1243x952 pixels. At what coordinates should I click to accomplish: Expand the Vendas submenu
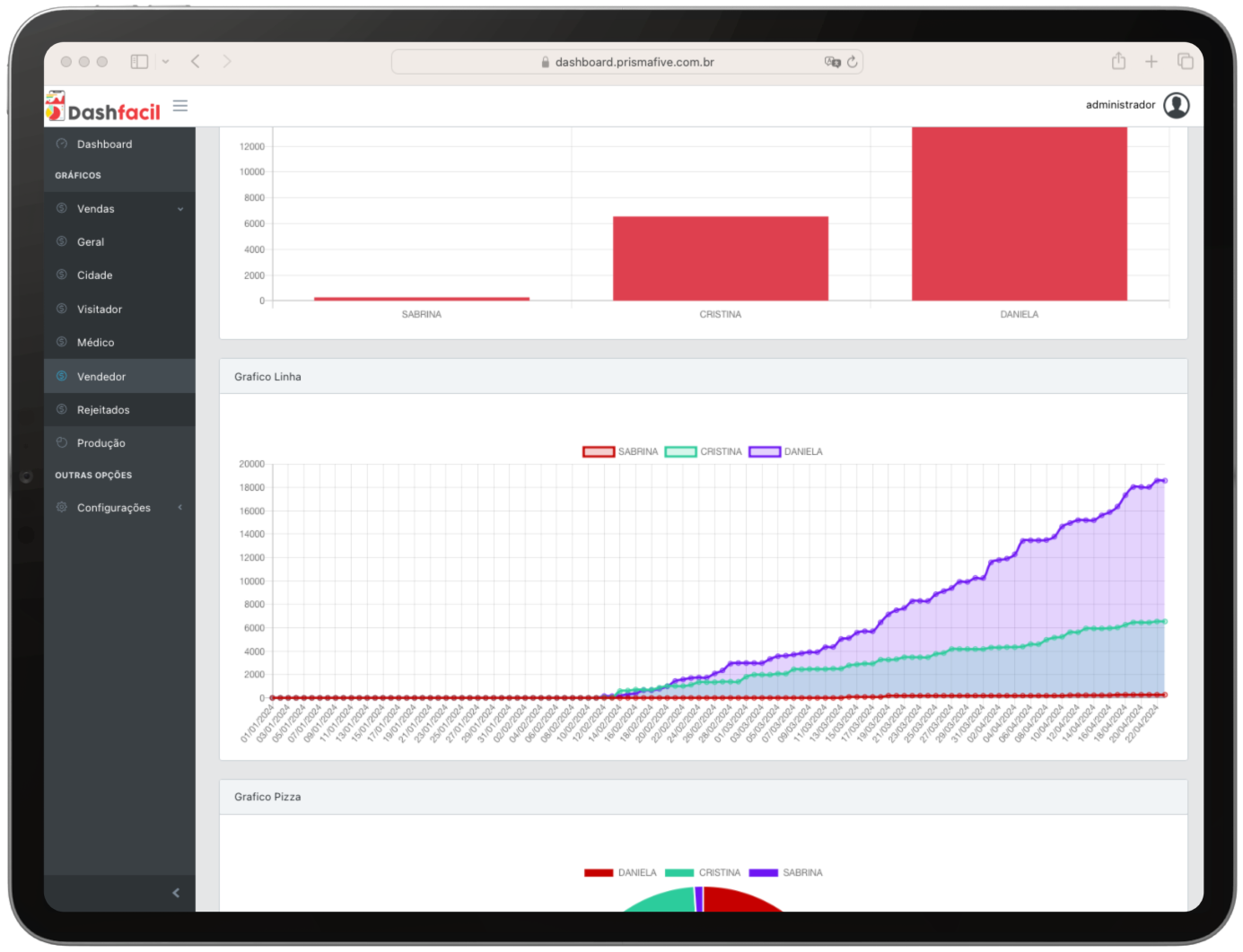click(119, 209)
